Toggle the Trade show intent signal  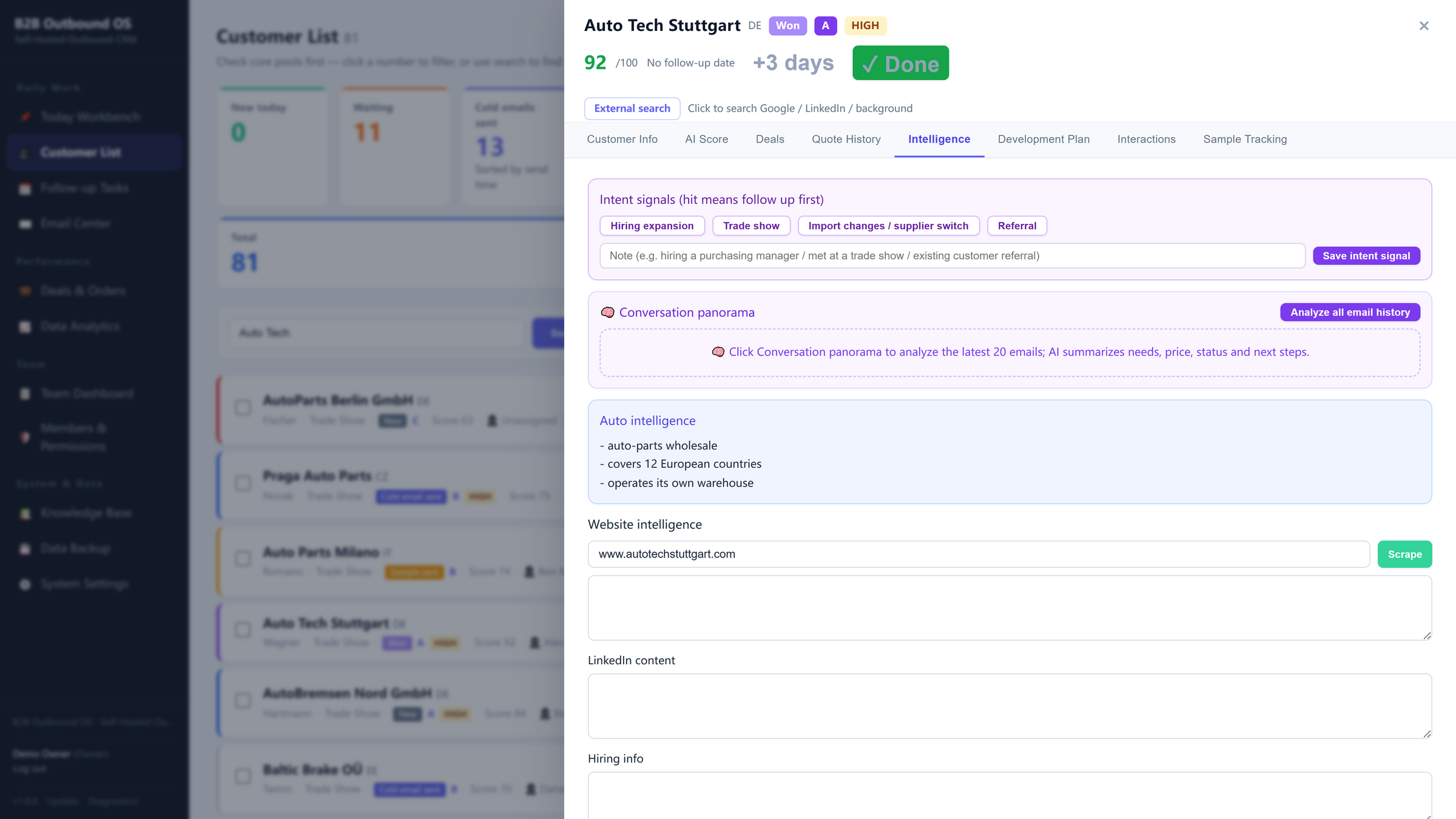pos(751,226)
